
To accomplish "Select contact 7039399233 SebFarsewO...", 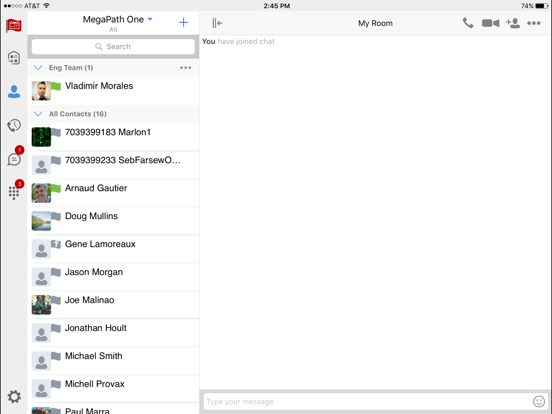I will click(x=113, y=165).
